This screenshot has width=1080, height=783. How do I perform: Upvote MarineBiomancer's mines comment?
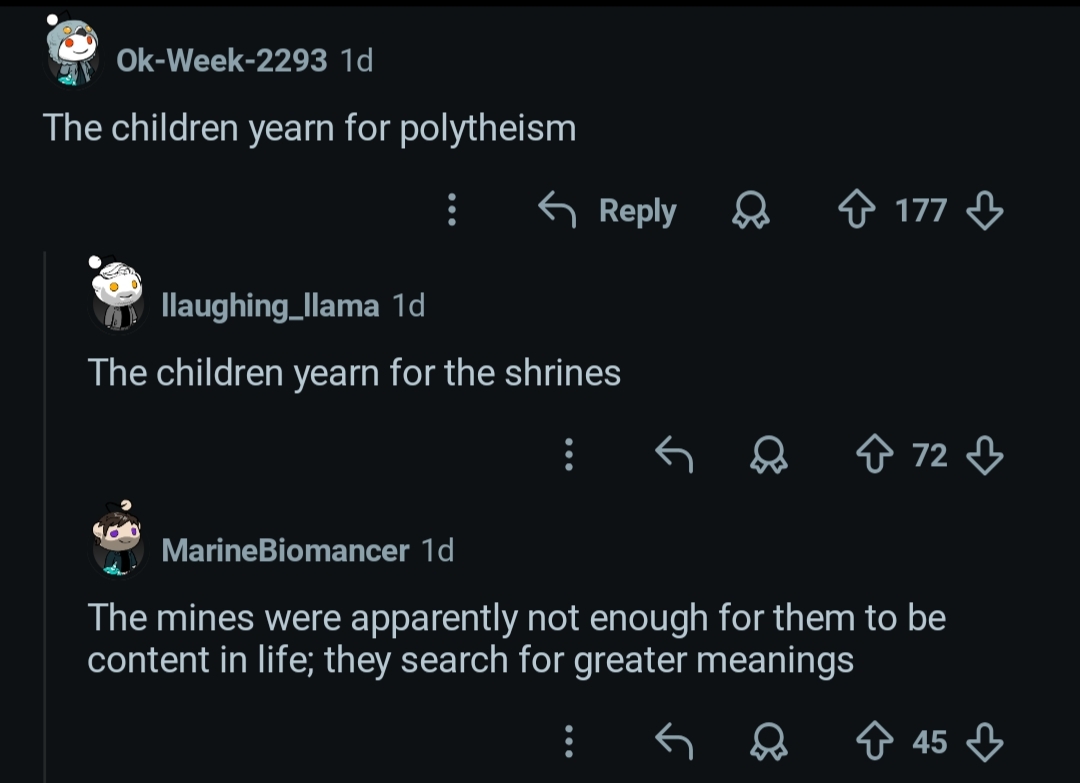click(x=877, y=741)
